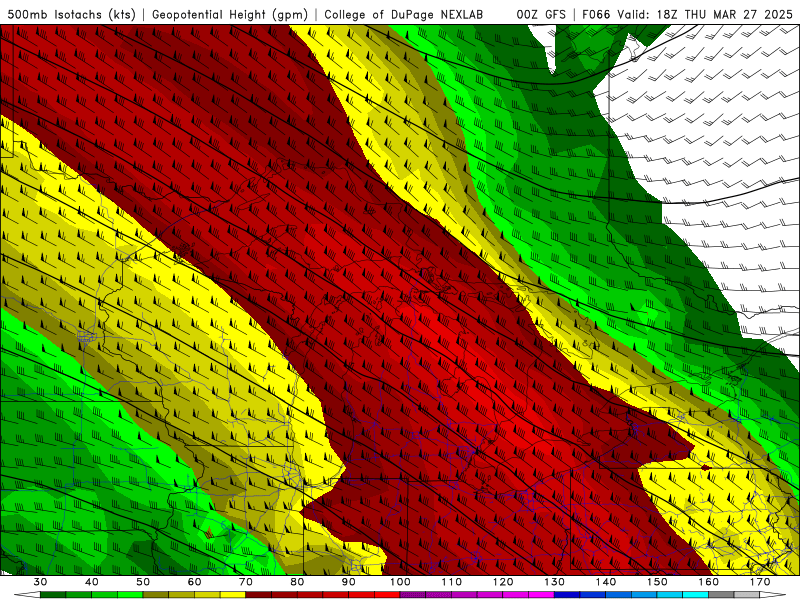Click the 100 label on the color bar
This screenshot has width=800, height=600.
tap(400, 582)
